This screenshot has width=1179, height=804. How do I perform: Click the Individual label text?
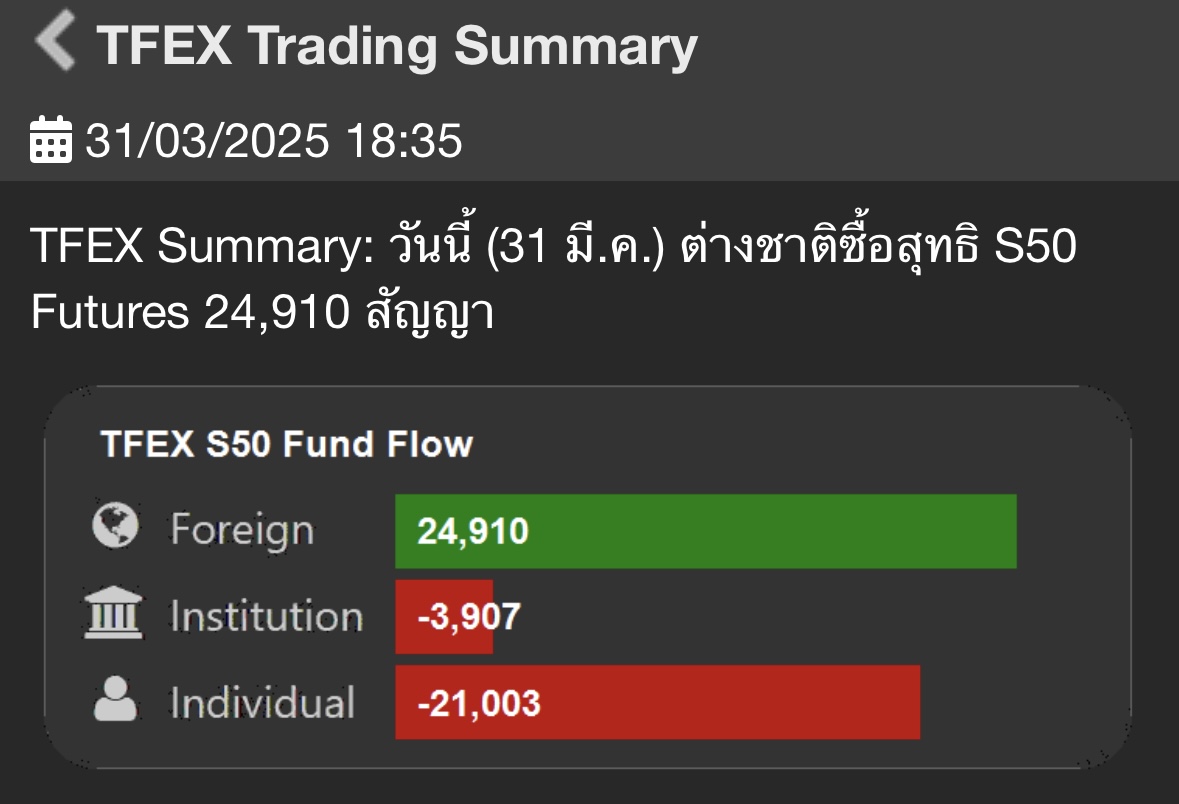pyautogui.click(x=262, y=702)
